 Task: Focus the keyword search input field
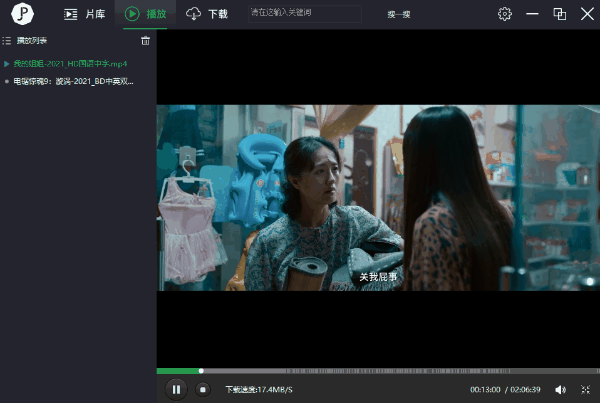tap(305, 14)
